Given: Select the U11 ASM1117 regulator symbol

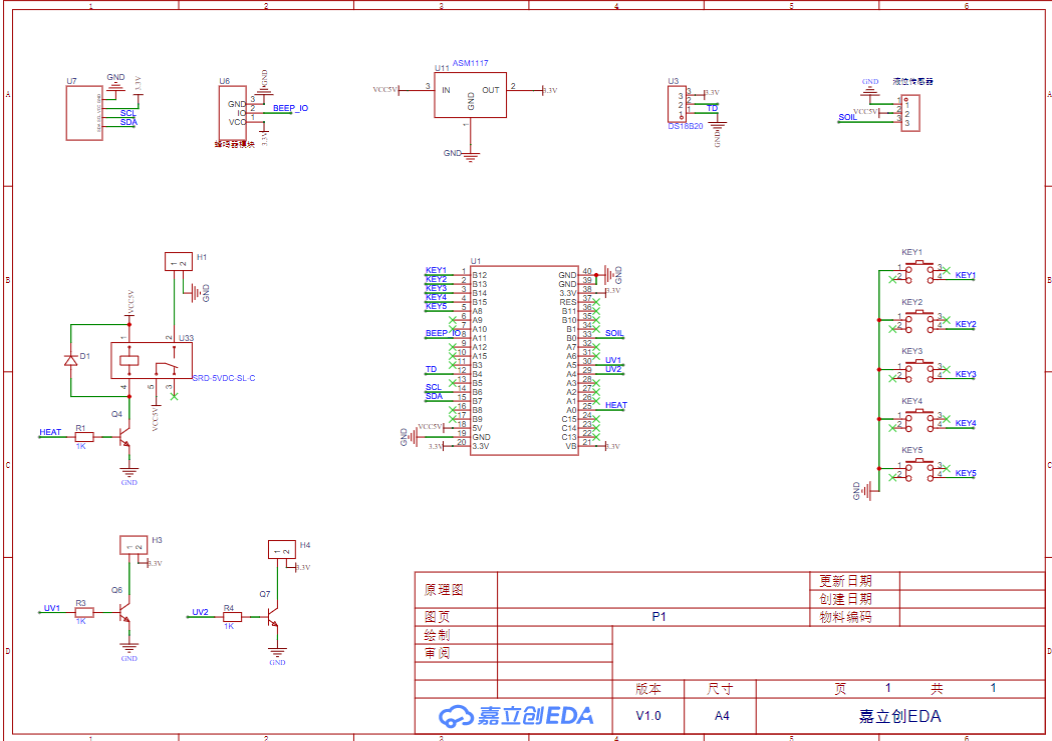Looking at the screenshot, I should click(470, 95).
